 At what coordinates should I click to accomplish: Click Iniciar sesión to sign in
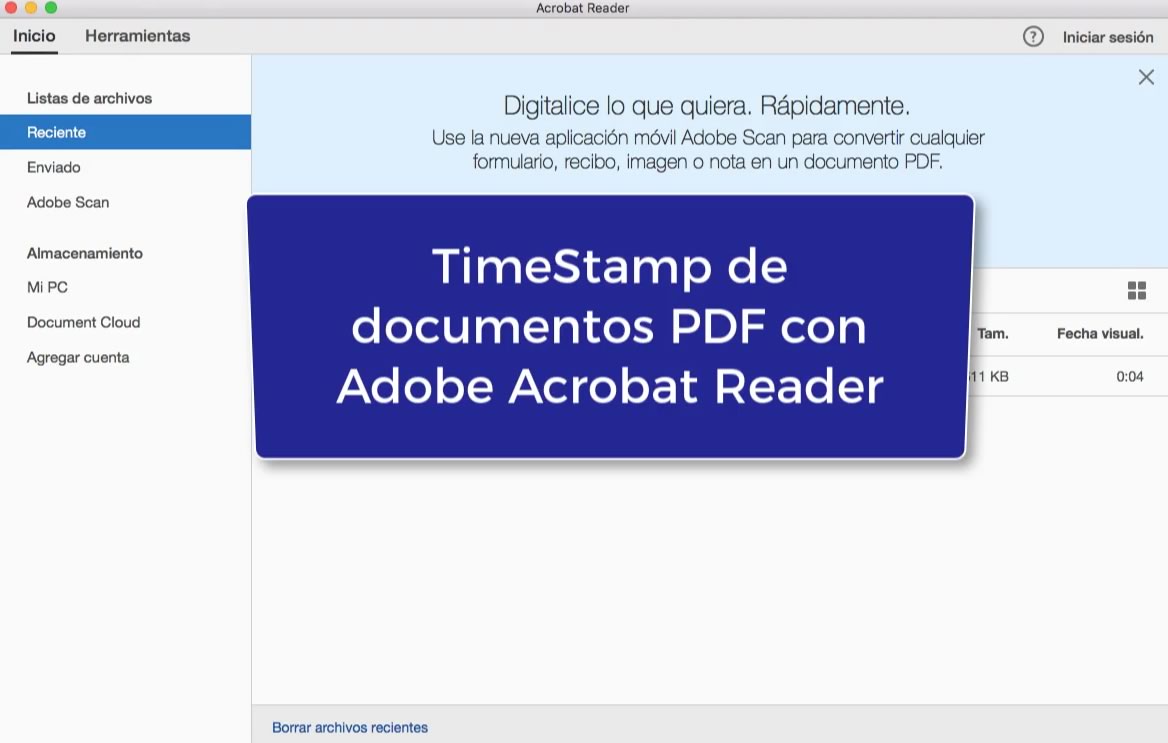click(1108, 37)
